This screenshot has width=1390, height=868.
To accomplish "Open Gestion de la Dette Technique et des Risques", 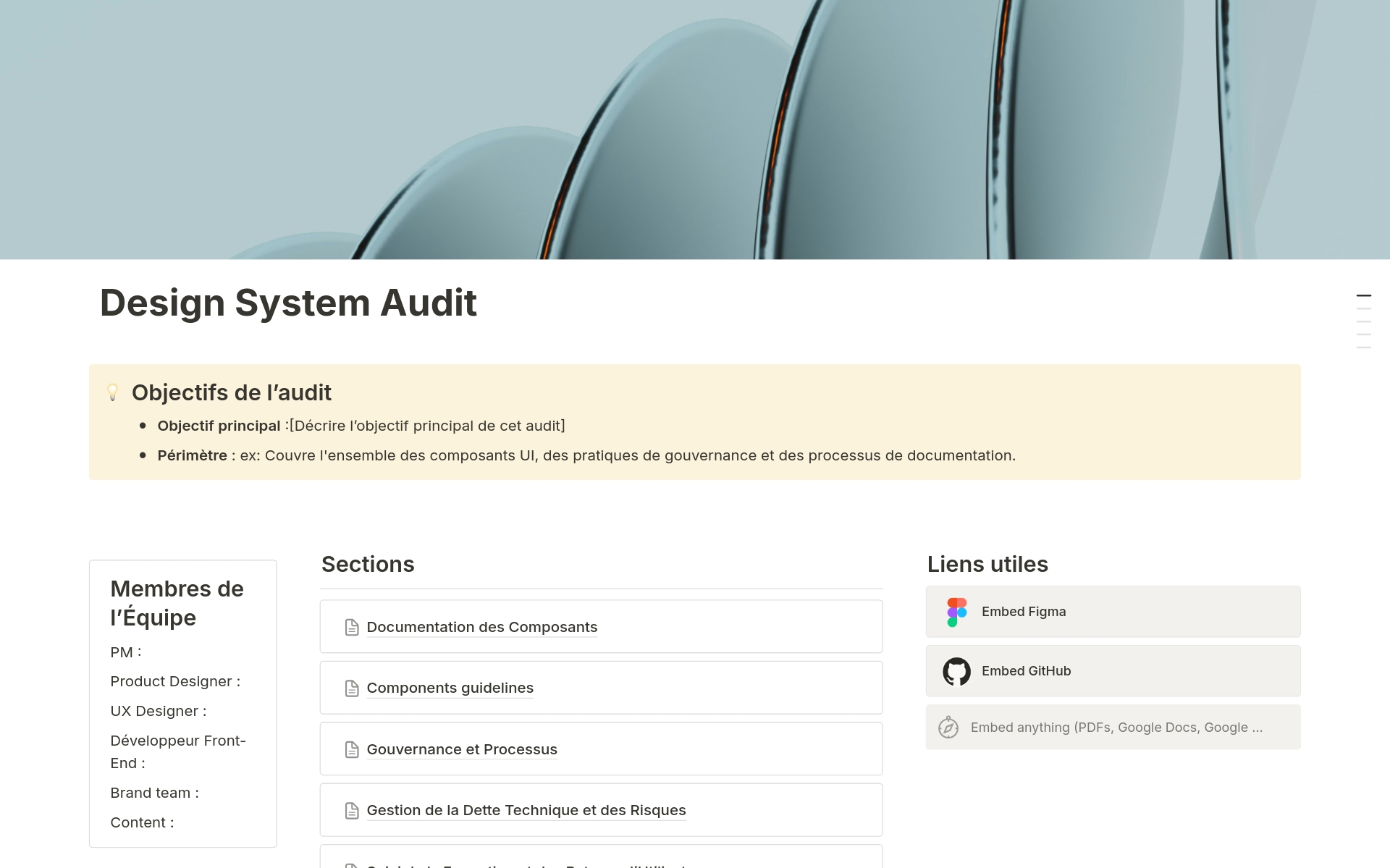I will pos(526,810).
